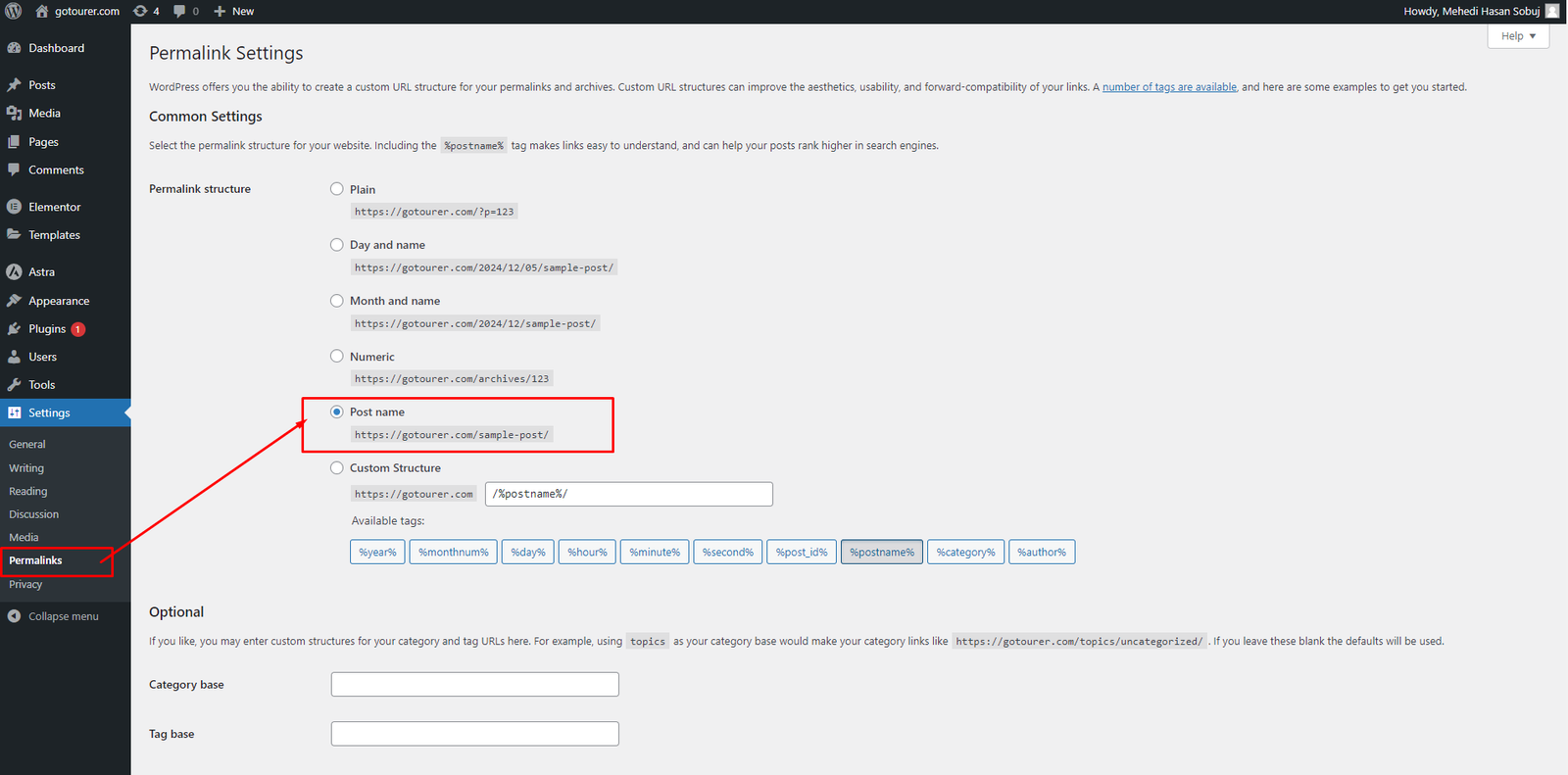Select the Plain permalink radio button
This screenshot has height=775, width=1568.
(337, 189)
